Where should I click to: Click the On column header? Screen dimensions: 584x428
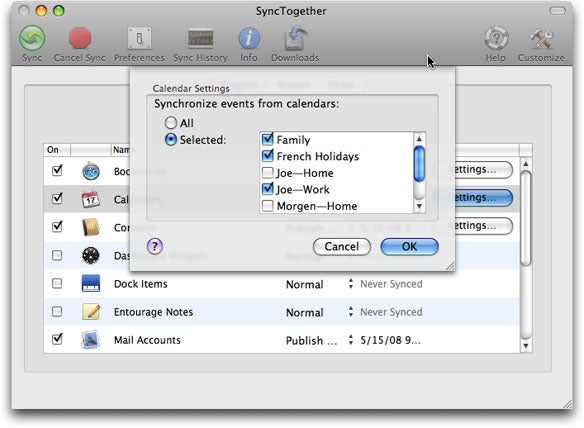(x=57, y=150)
